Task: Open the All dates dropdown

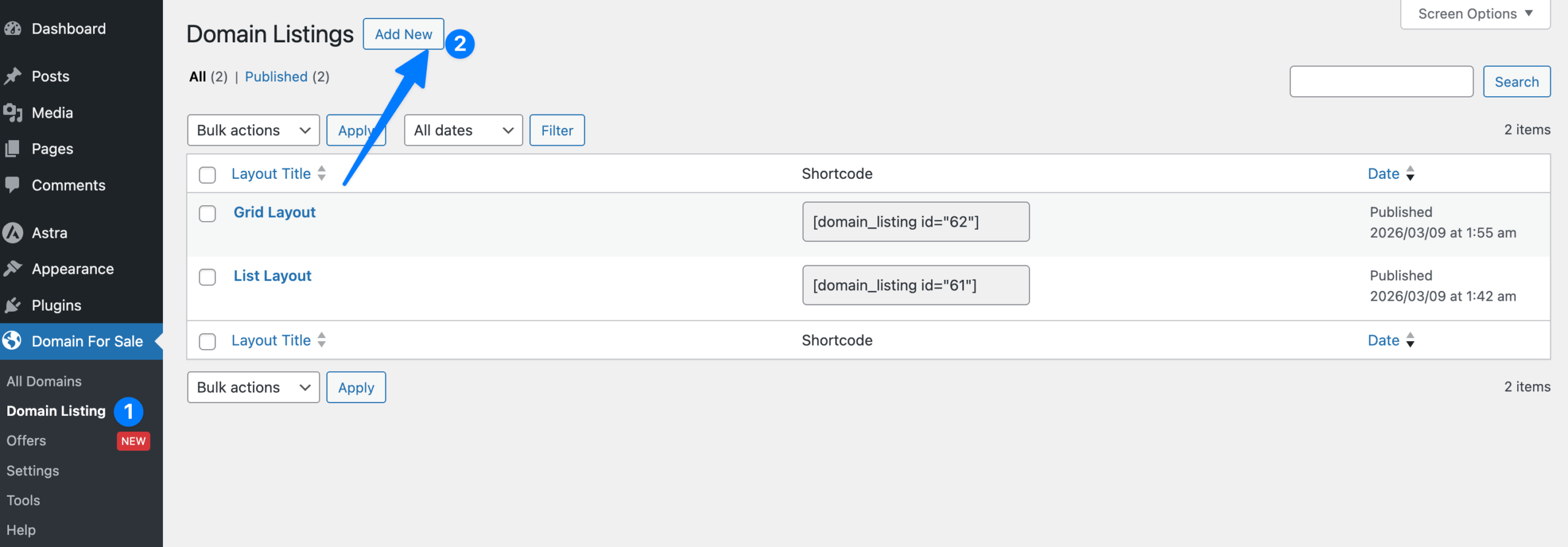Action: click(463, 130)
